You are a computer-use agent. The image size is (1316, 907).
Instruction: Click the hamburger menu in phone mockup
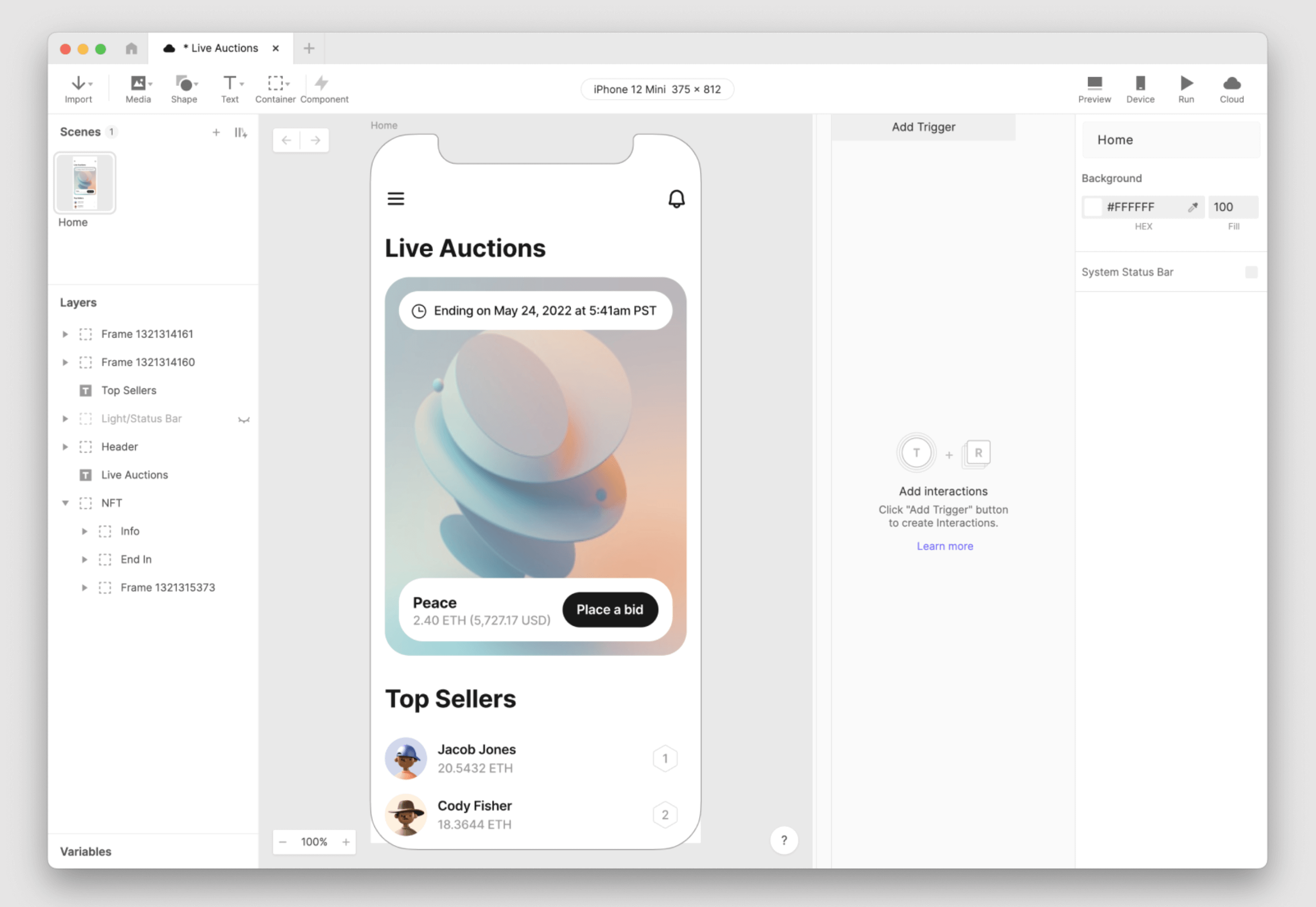(x=396, y=198)
